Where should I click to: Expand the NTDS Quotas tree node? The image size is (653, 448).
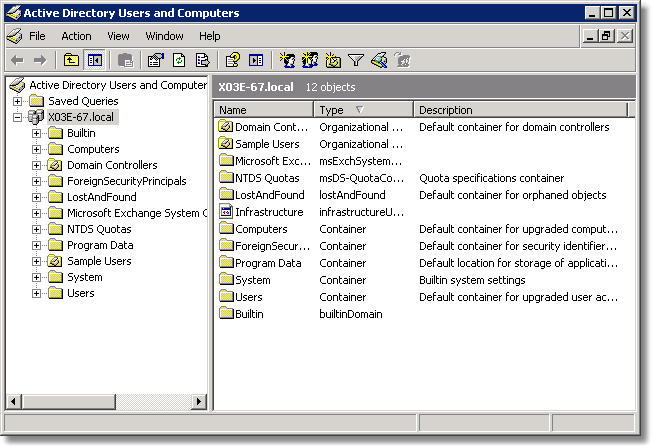click(37, 229)
